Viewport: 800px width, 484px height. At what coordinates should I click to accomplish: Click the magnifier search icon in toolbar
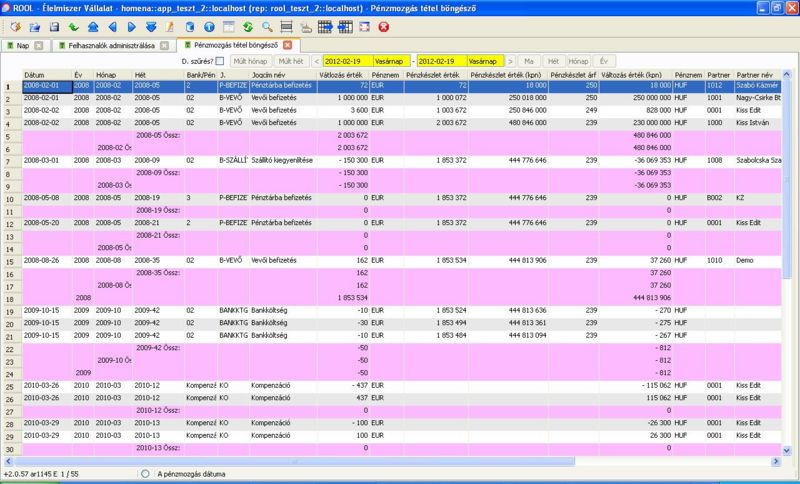click(x=268, y=26)
